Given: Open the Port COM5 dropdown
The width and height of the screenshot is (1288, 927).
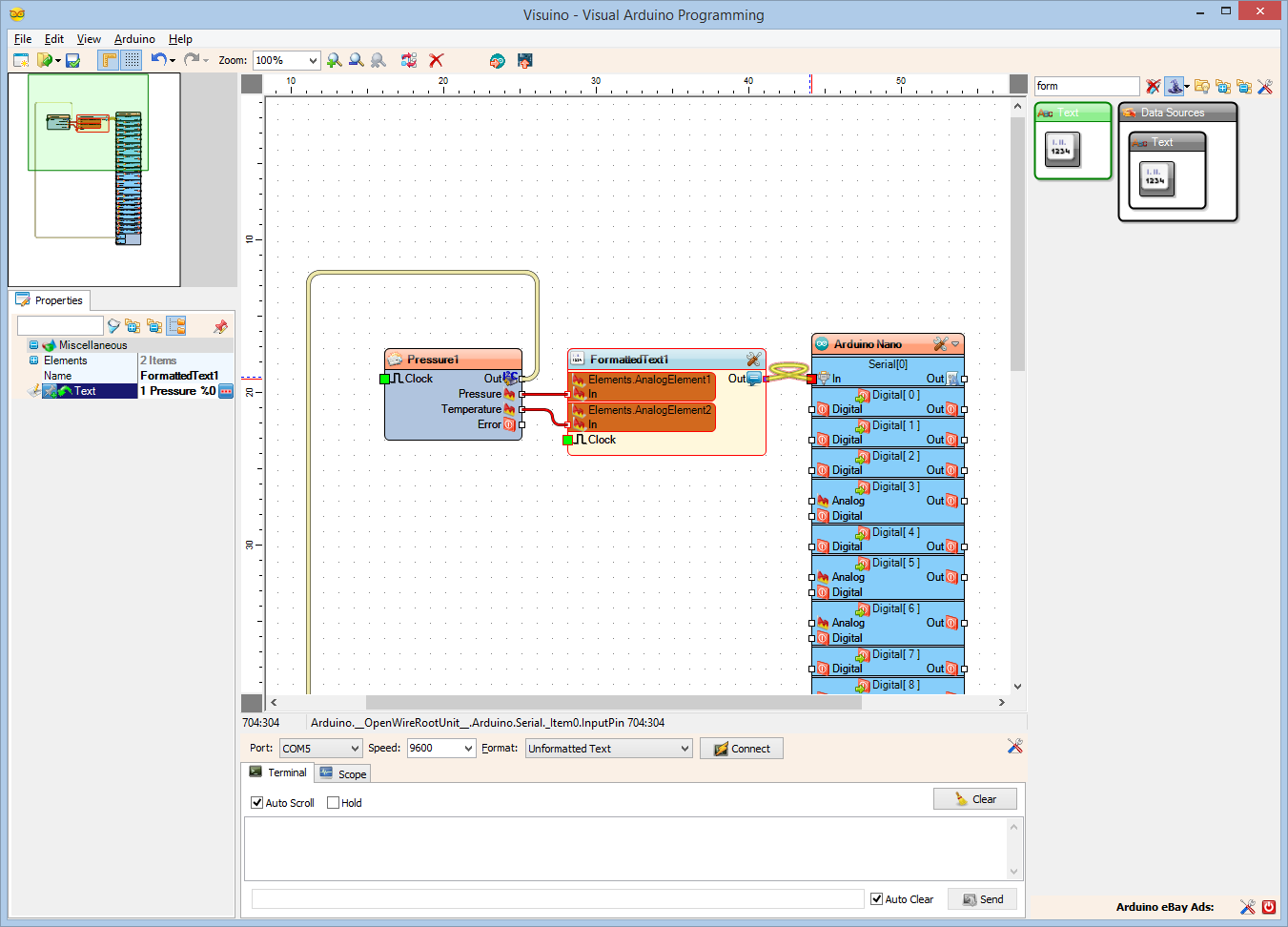Looking at the screenshot, I should [355, 749].
